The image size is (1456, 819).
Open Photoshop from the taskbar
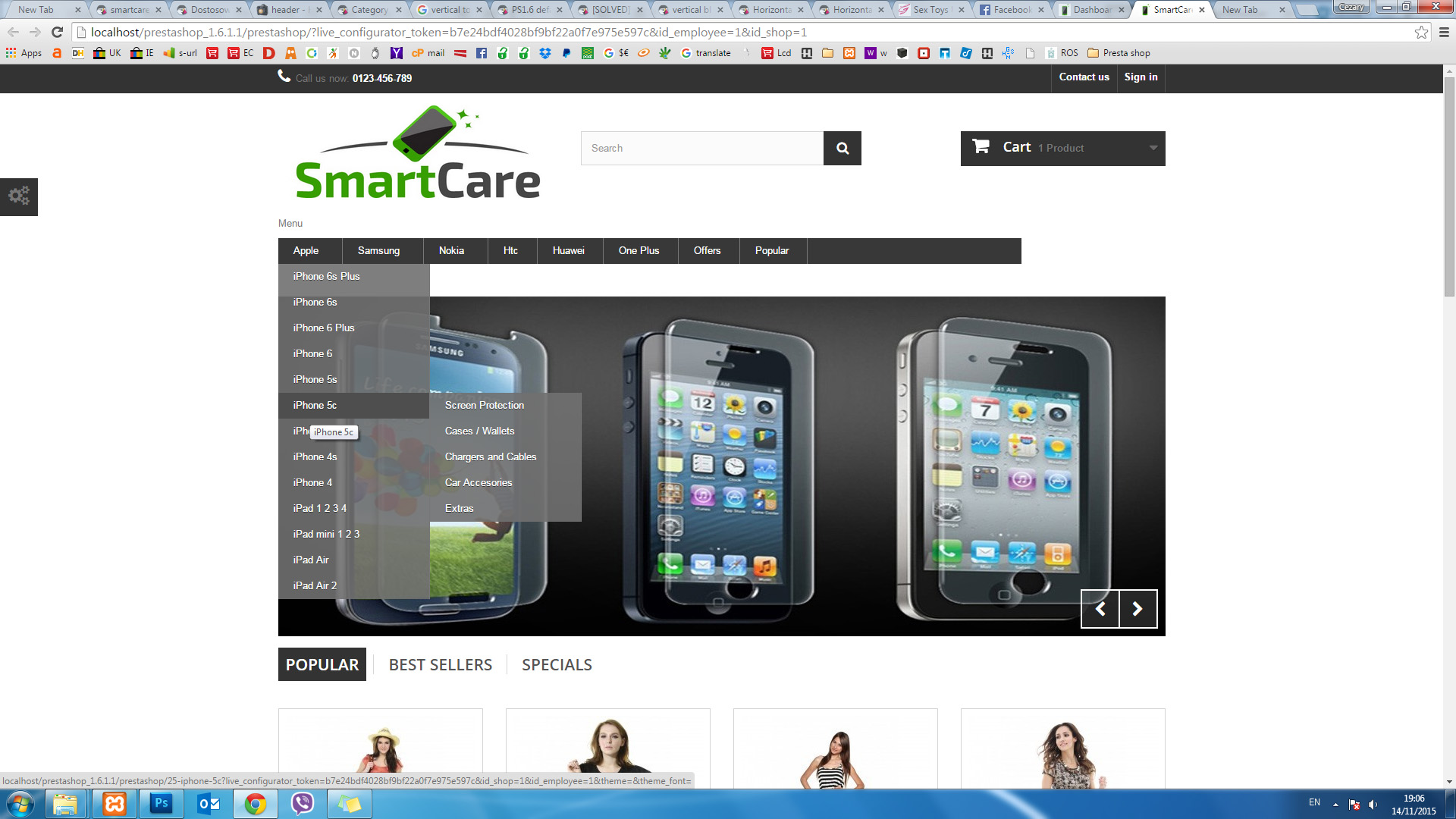pos(162,804)
